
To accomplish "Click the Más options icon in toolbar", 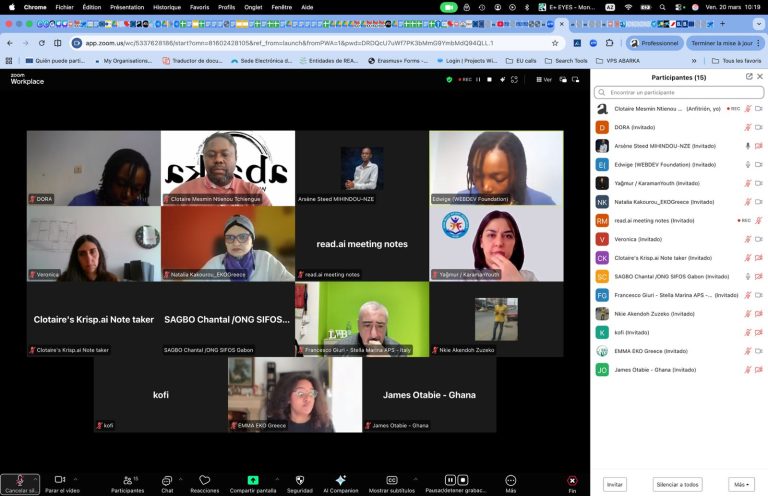I will coord(510,481).
